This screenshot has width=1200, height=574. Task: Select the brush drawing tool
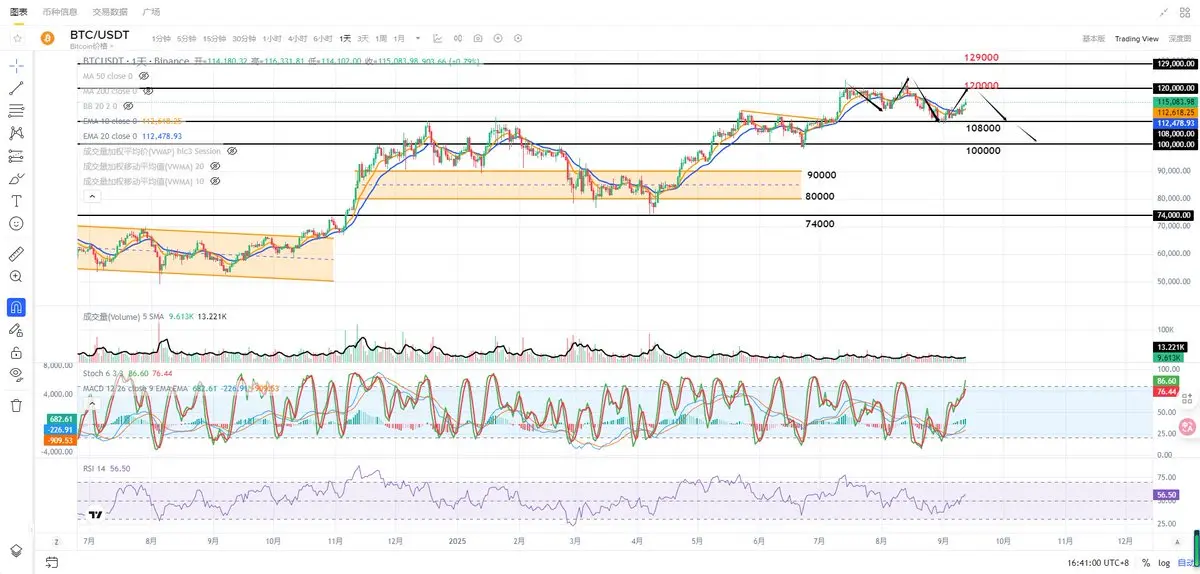click(x=16, y=179)
